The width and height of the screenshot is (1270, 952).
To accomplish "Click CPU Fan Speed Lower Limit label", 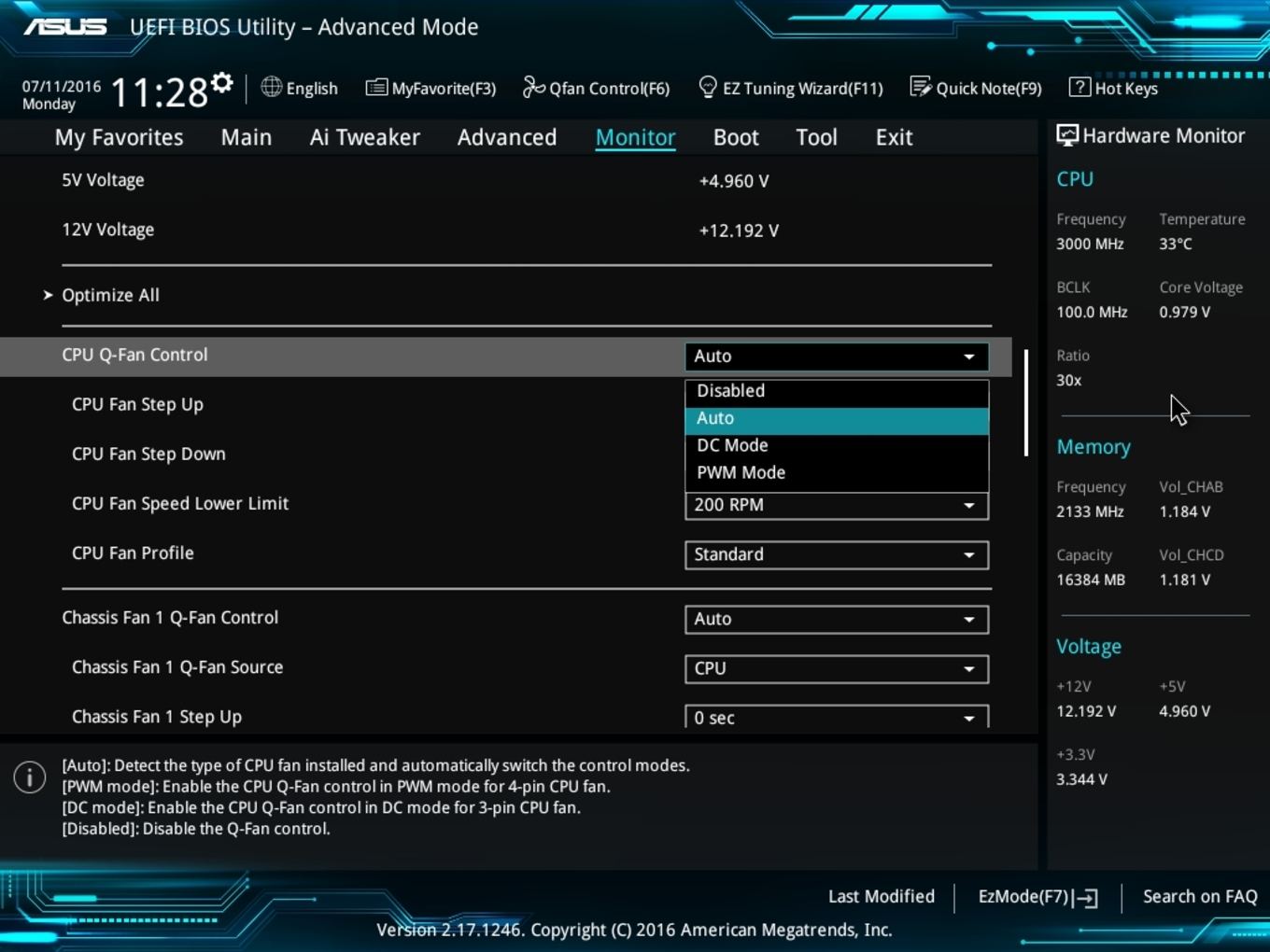I will (180, 503).
